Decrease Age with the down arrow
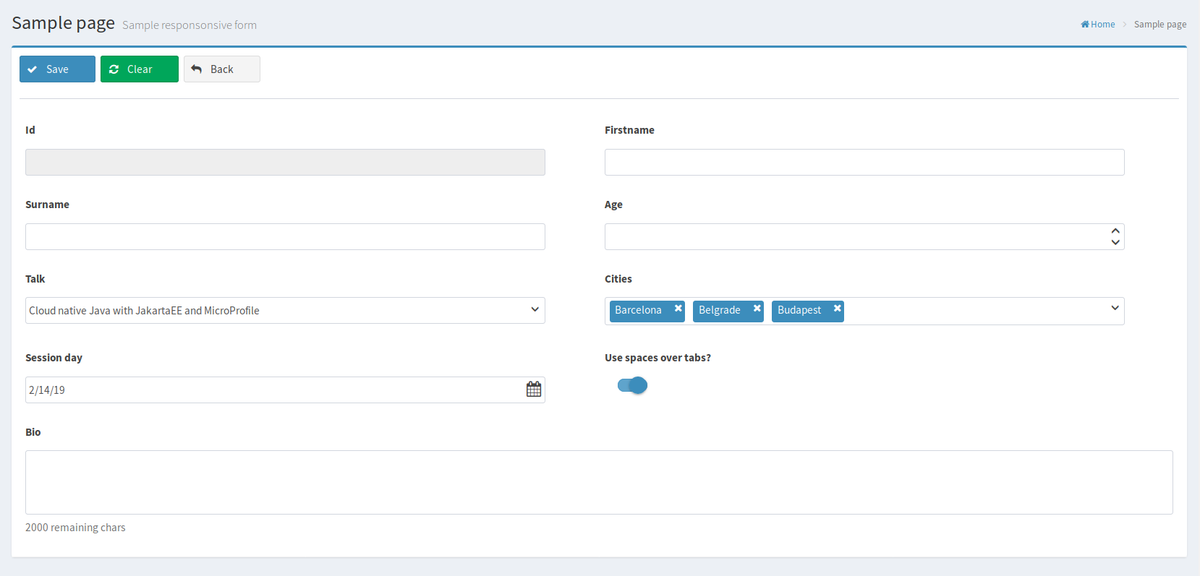Viewport: 1200px width, 576px height. click(1115, 242)
